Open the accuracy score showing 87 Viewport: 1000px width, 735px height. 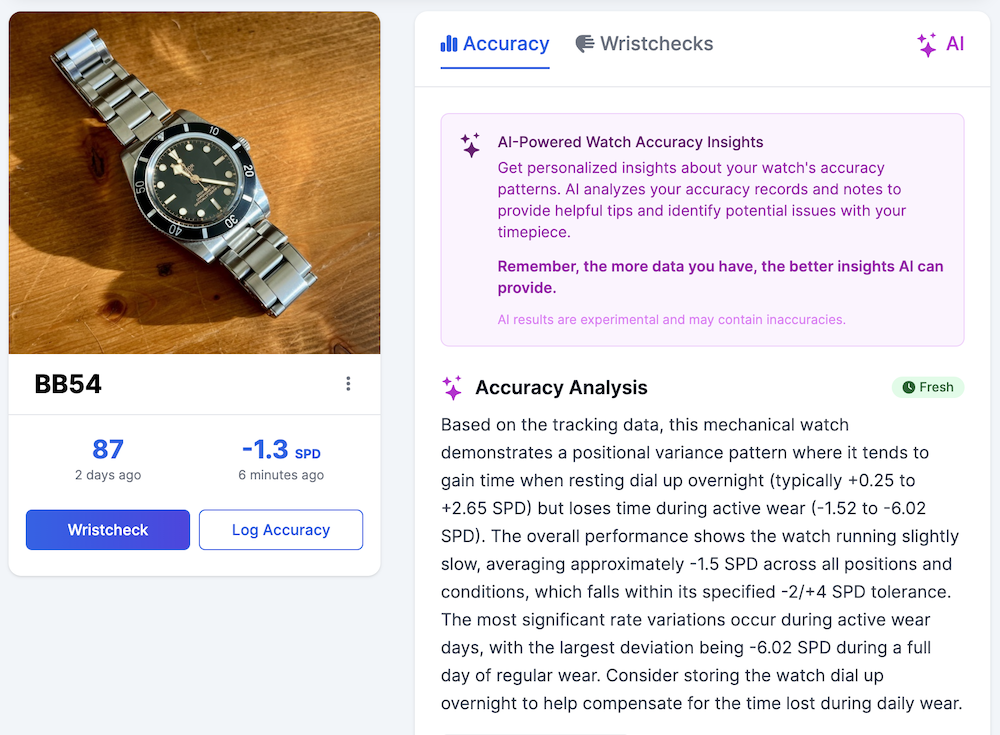pos(107,450)
